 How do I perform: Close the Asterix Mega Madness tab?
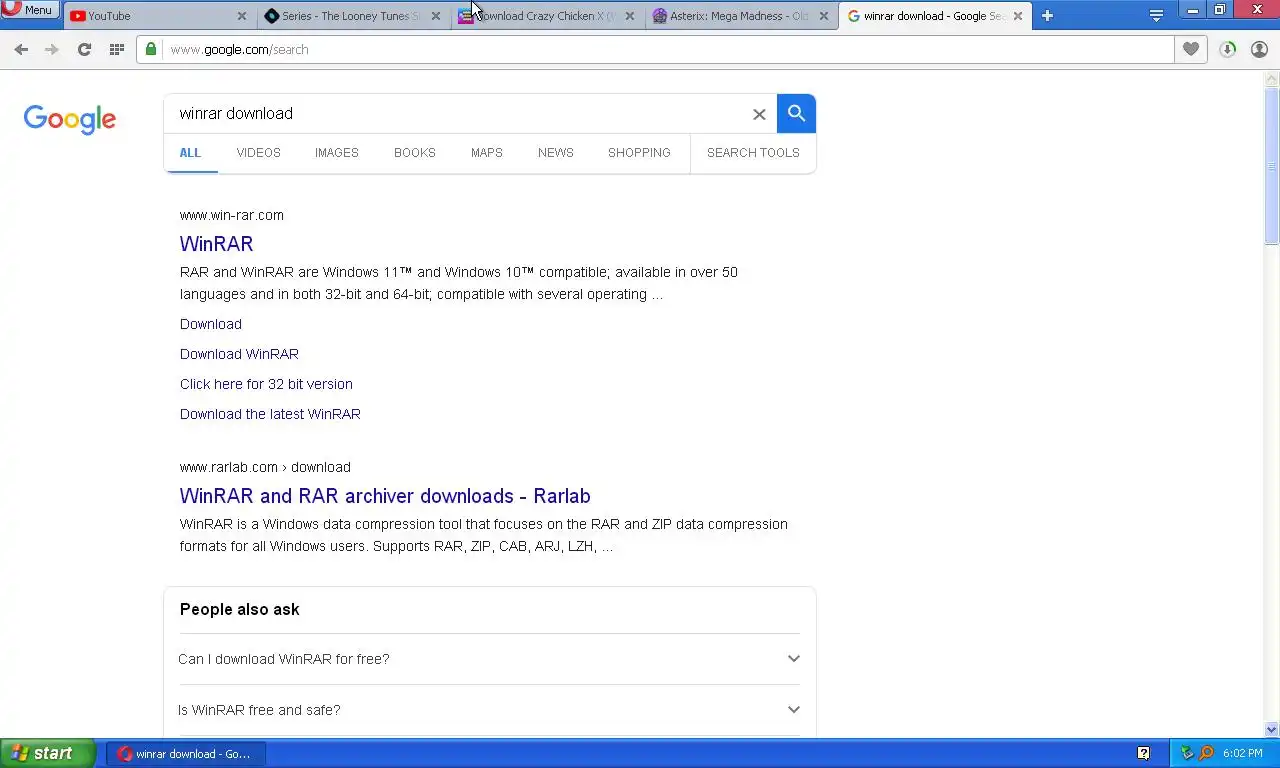click(823, 16)
